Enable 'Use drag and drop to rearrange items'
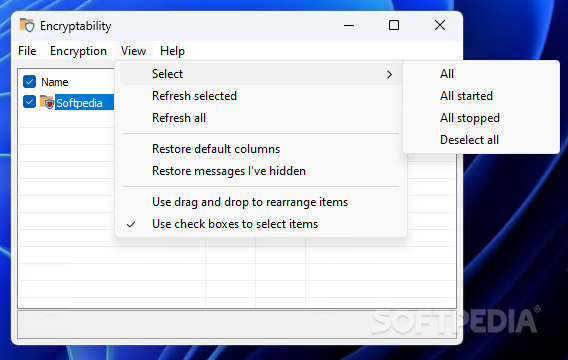568x360 pixels. pos(261,202)
